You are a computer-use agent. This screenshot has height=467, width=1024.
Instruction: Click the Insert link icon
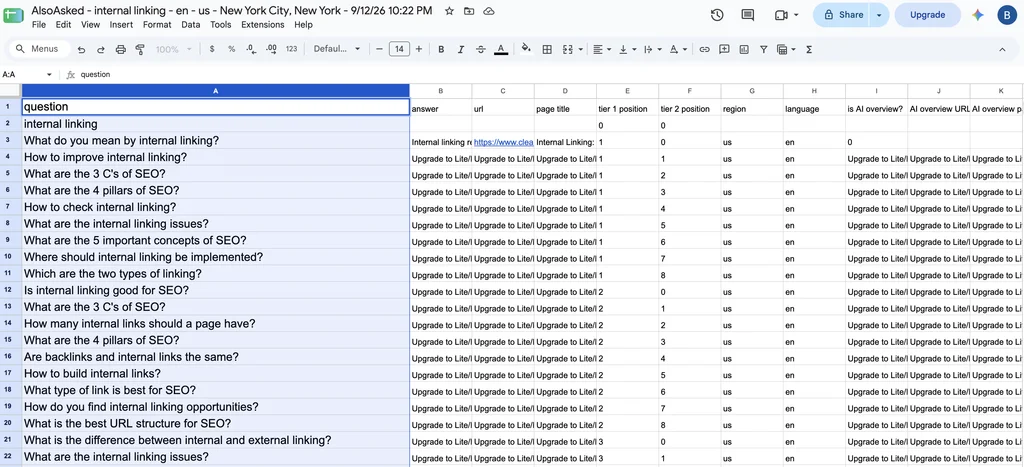coord(704,49)
